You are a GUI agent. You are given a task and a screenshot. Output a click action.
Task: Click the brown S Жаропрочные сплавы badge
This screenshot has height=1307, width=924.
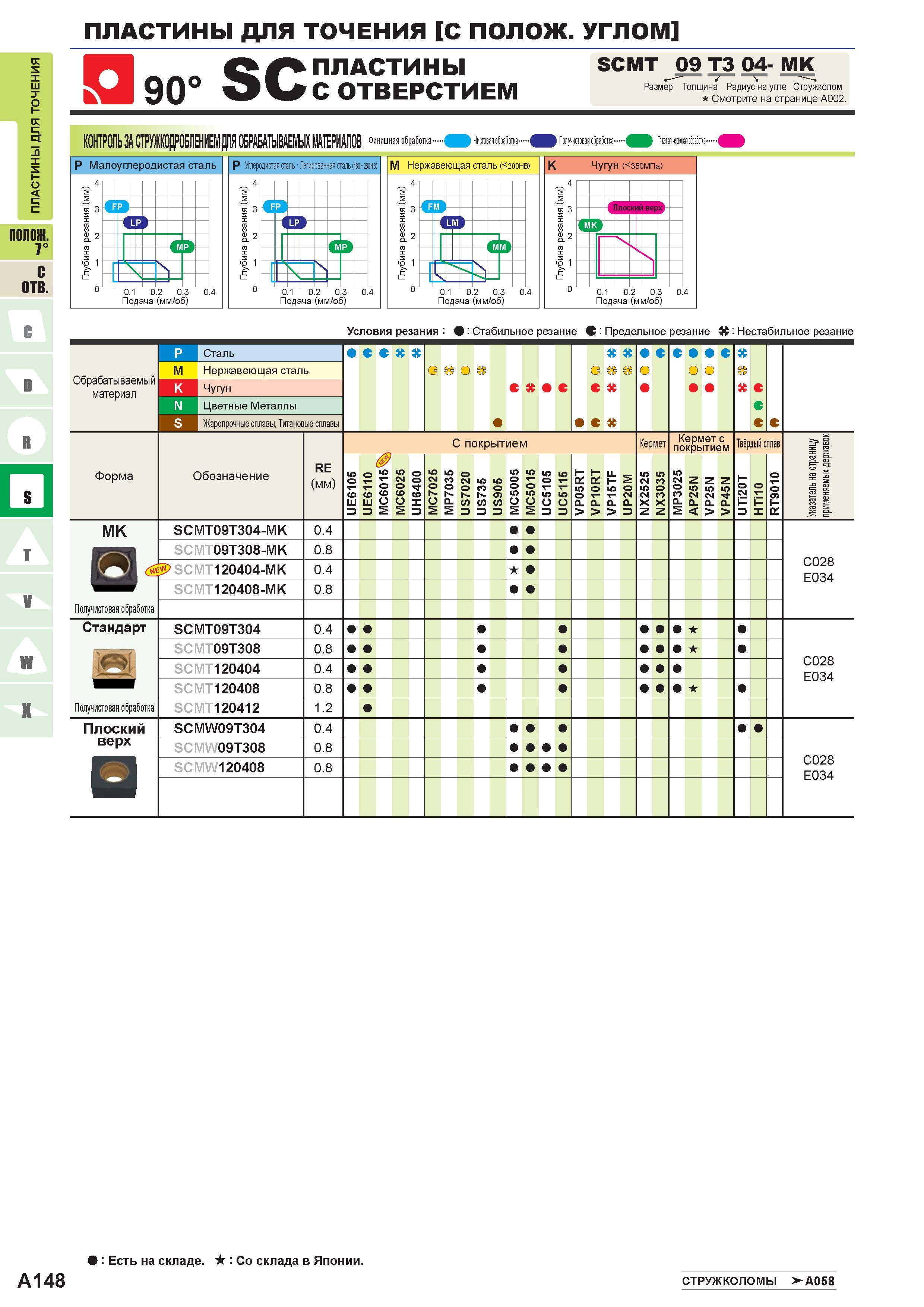point(178,423)
